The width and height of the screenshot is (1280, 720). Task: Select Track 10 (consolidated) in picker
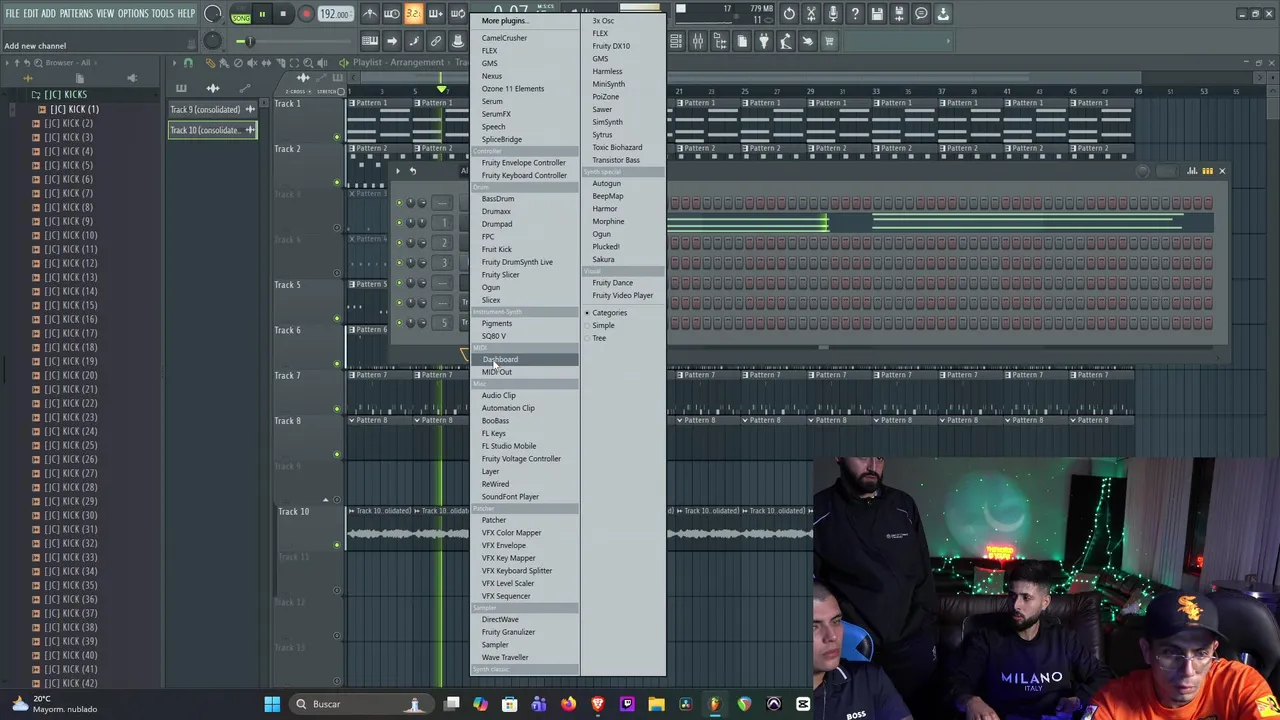[212, 130]
